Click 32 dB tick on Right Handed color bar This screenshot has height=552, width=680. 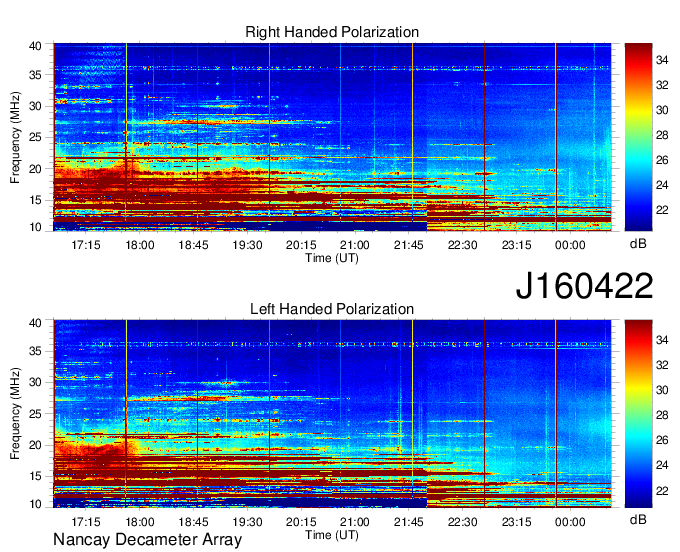coord(662,85)
